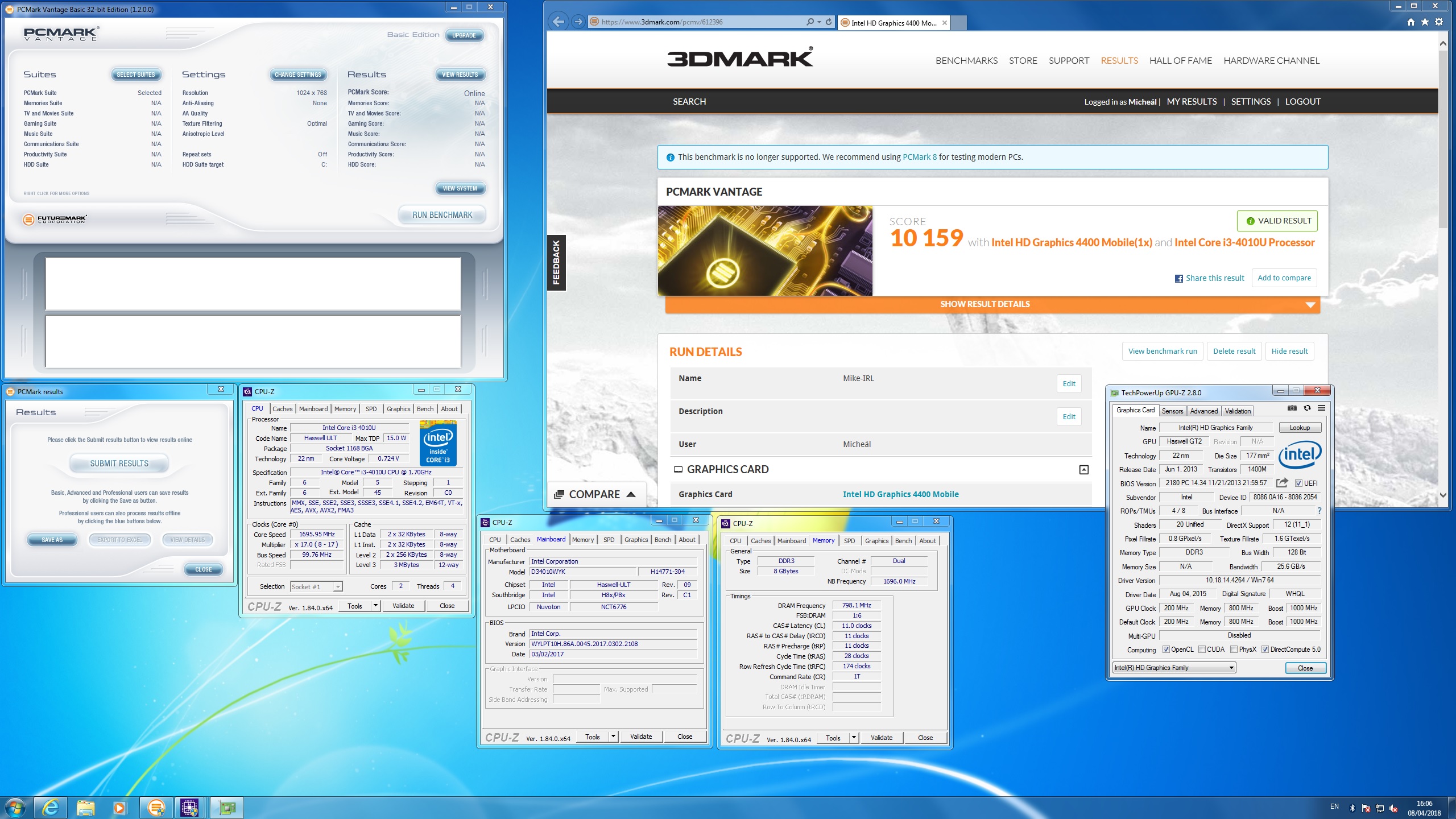Switch to PCMark Vantage taskbar icon
Image resolution: width=1456 pixels, height=819 pixels.
click(156, 808)
